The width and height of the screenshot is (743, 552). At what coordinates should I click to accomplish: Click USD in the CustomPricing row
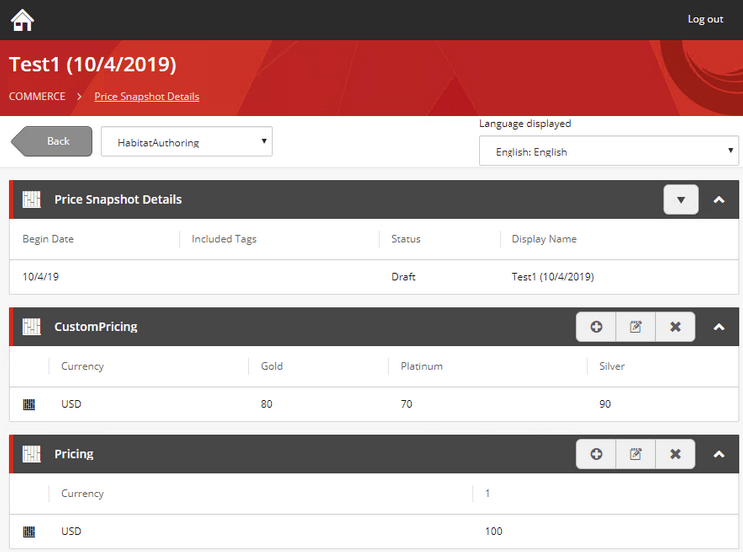tap(71, 404)
